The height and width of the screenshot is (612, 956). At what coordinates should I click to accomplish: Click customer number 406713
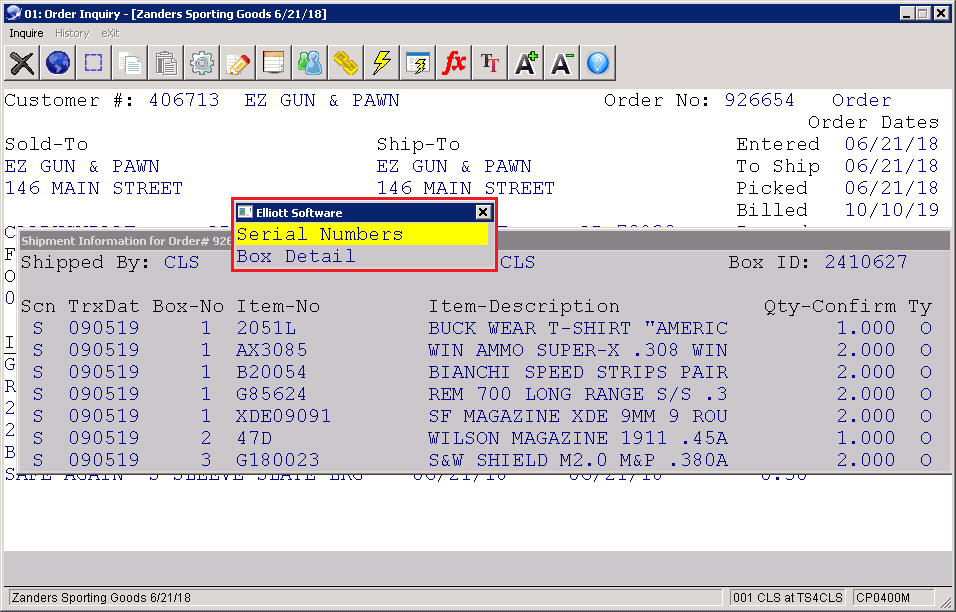184,100
